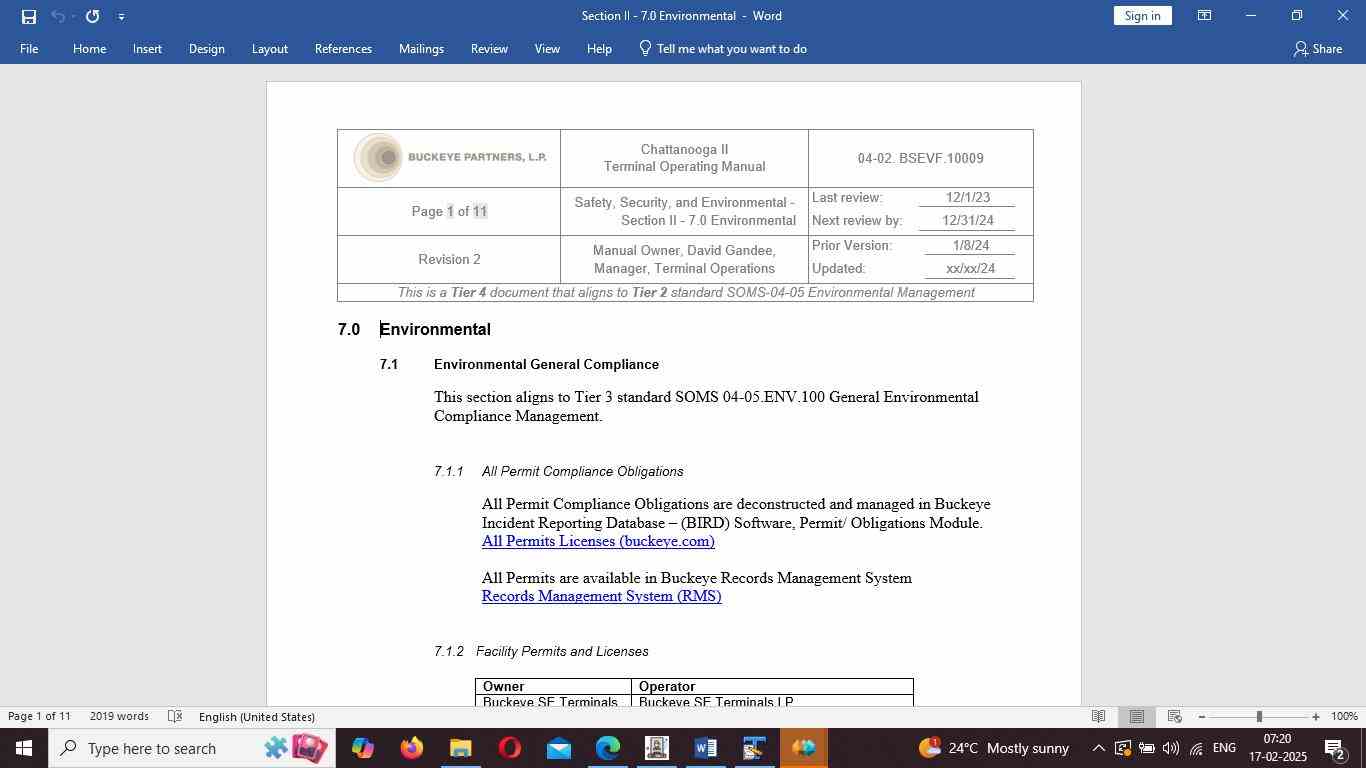Adjust the zoom slider handle

pos(1259,717)
